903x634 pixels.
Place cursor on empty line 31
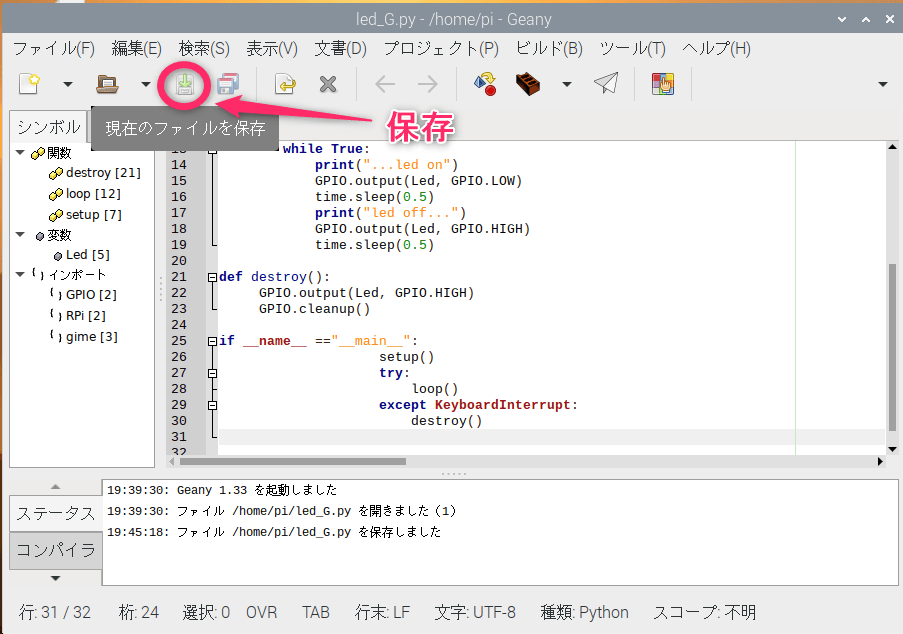[551, 437]
